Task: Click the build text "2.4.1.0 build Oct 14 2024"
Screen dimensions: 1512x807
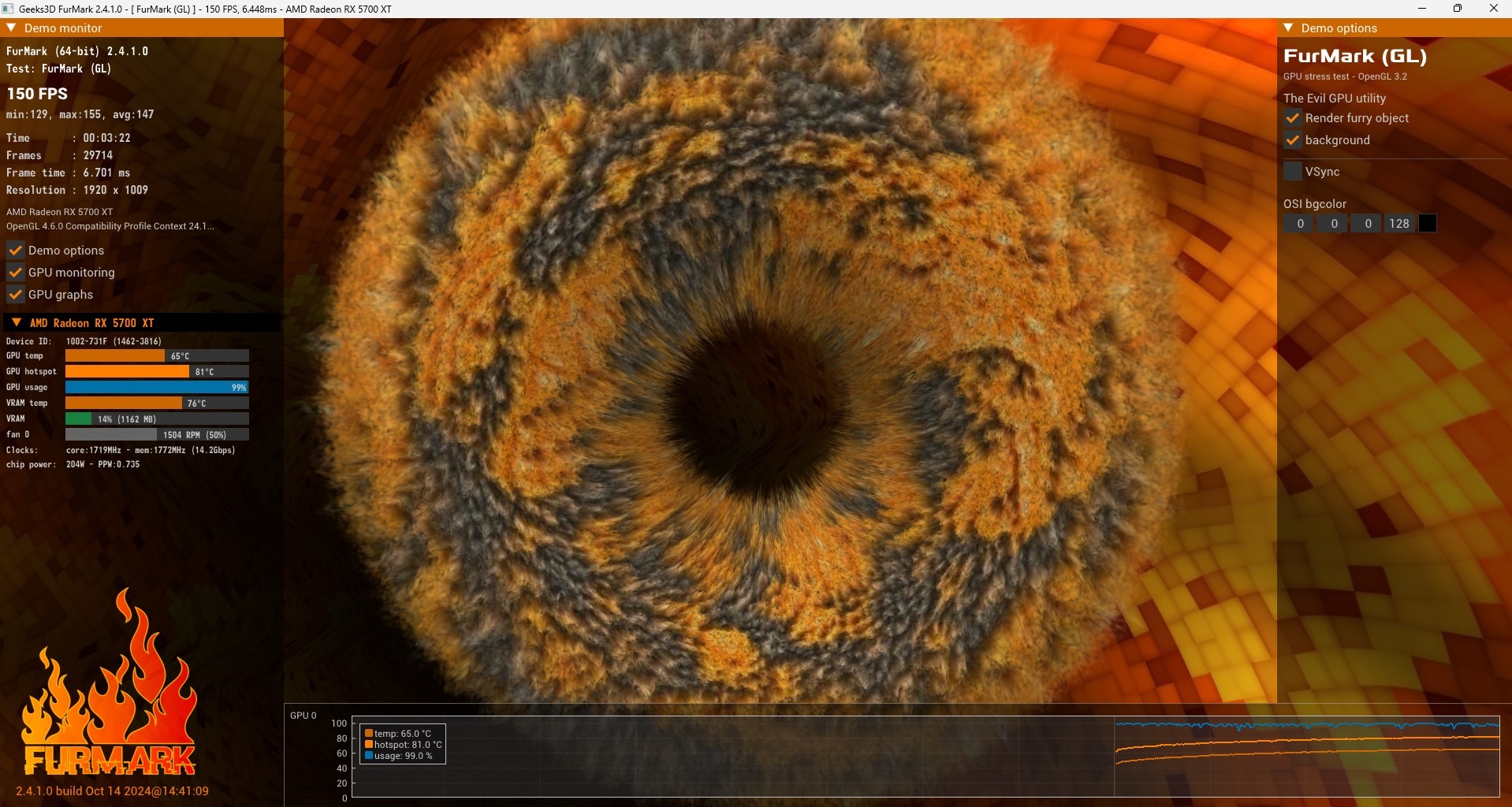Action: (x=112, y=791)
